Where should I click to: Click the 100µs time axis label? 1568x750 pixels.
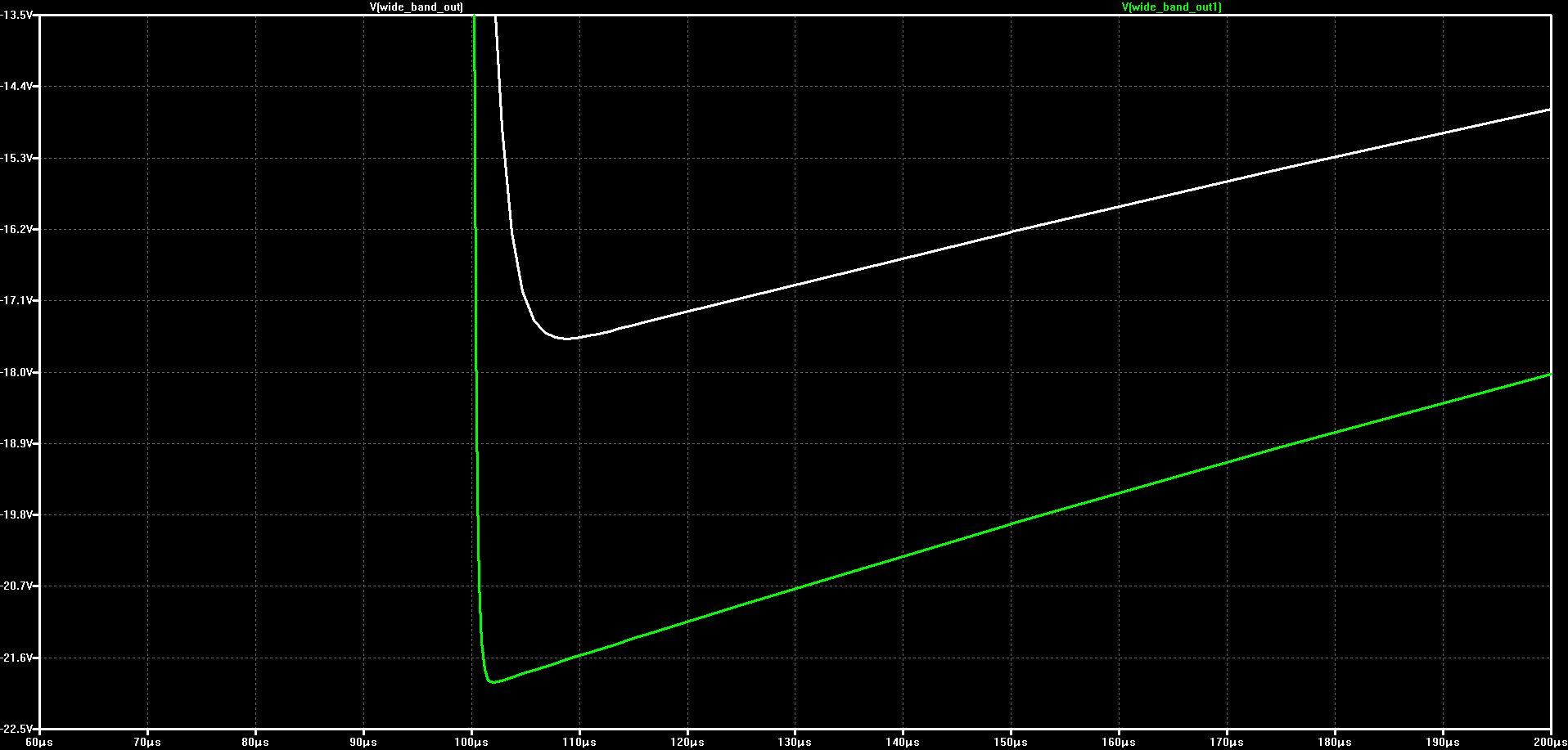pyautogui.click(x=471, y=743)
